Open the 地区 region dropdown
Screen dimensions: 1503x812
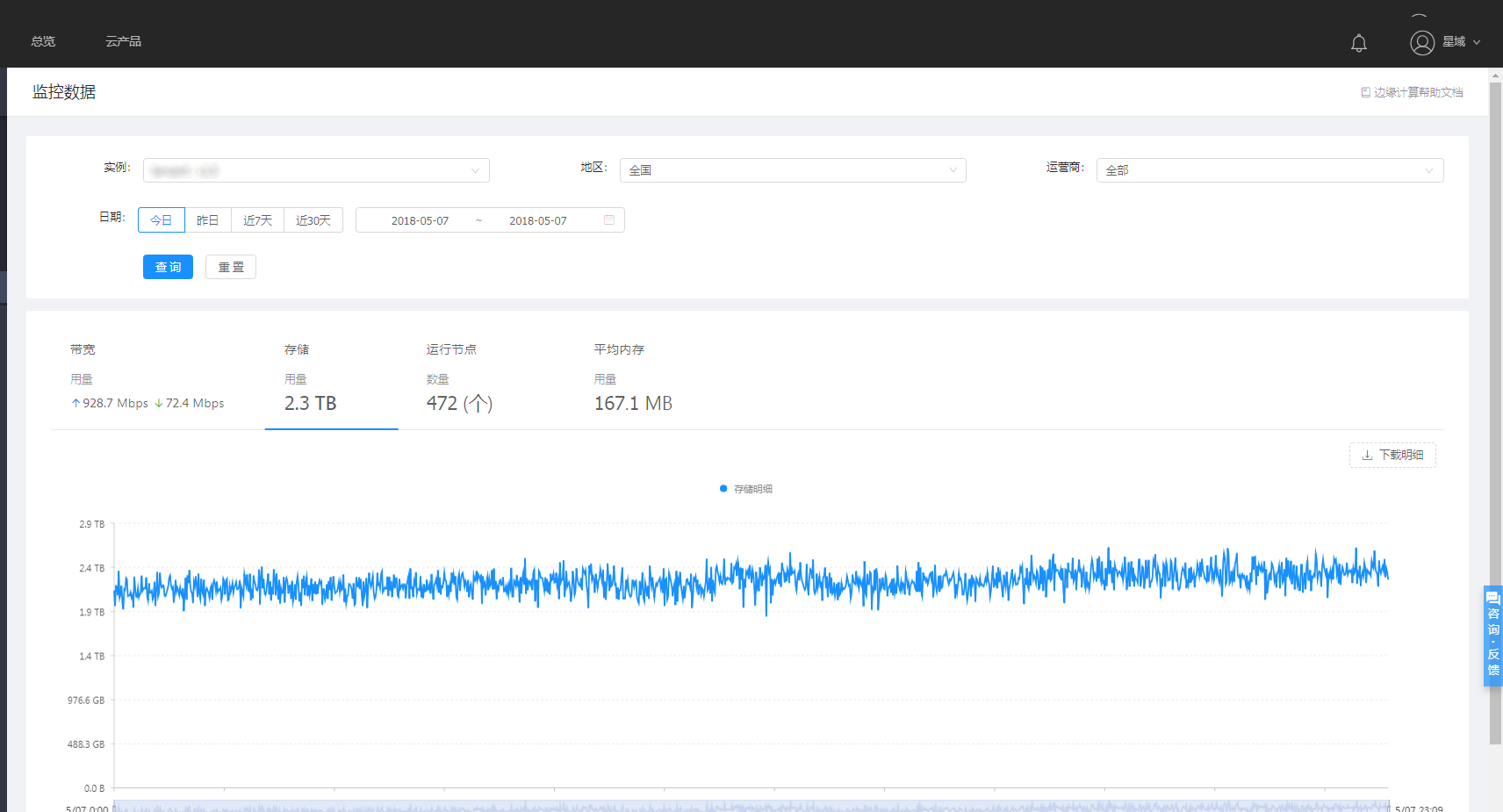(792, 170)
